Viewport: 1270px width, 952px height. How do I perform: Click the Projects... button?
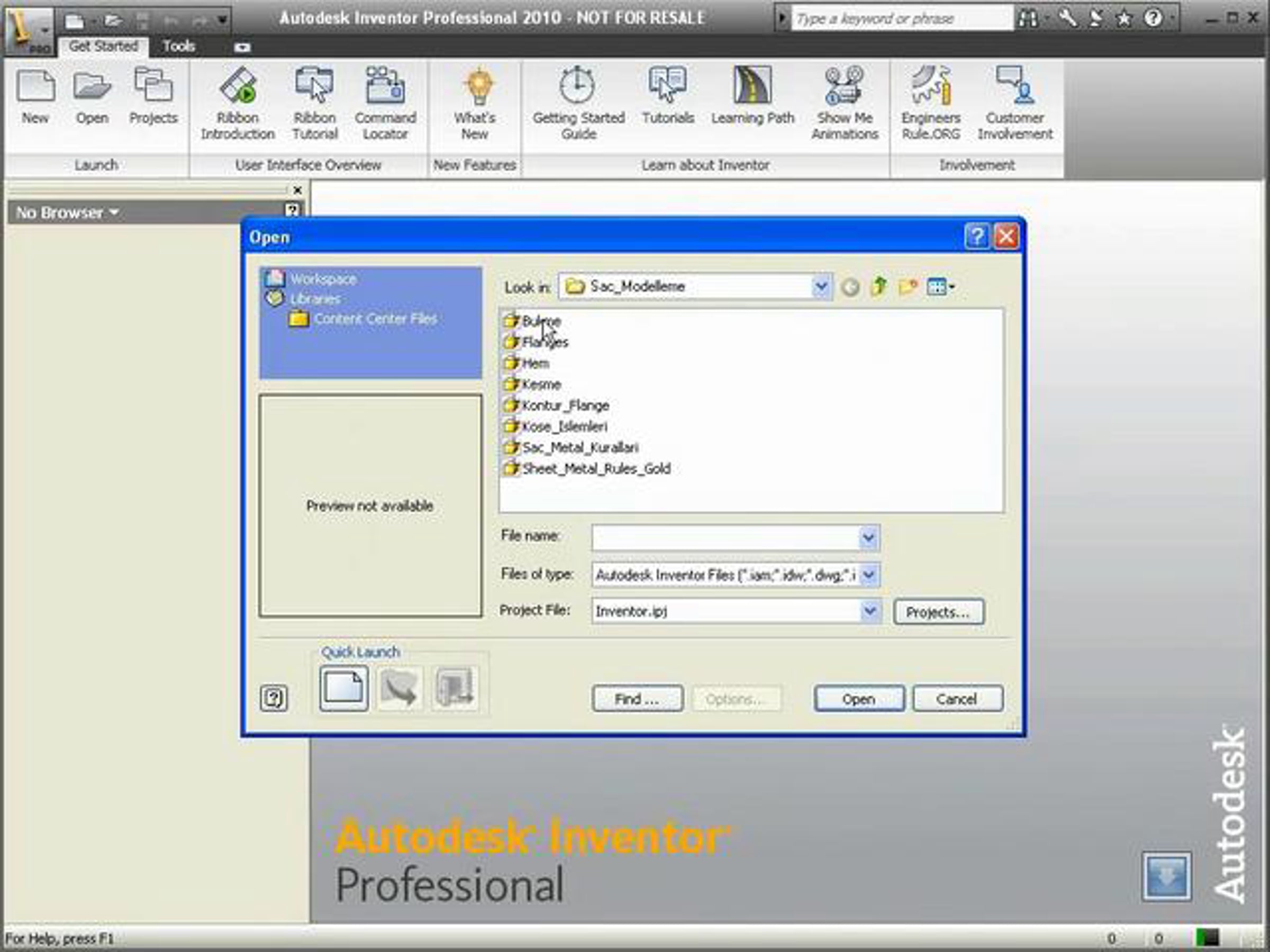pos(938,612)
